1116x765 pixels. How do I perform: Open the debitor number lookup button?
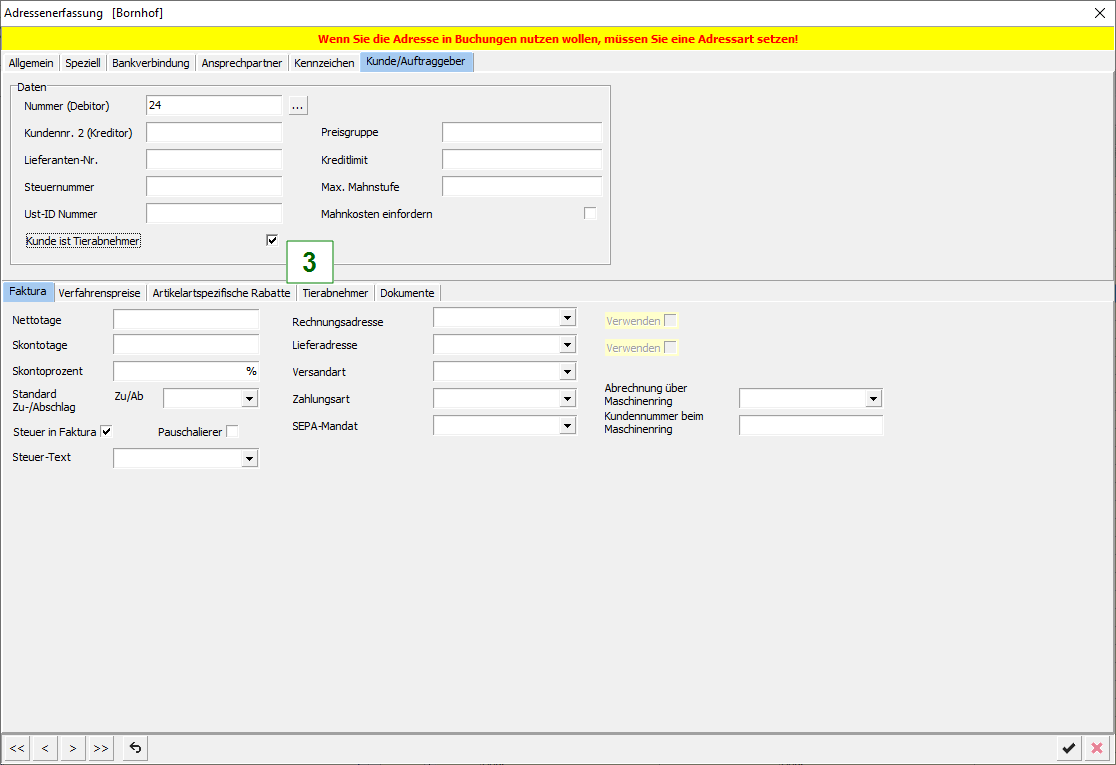(298, 106)
